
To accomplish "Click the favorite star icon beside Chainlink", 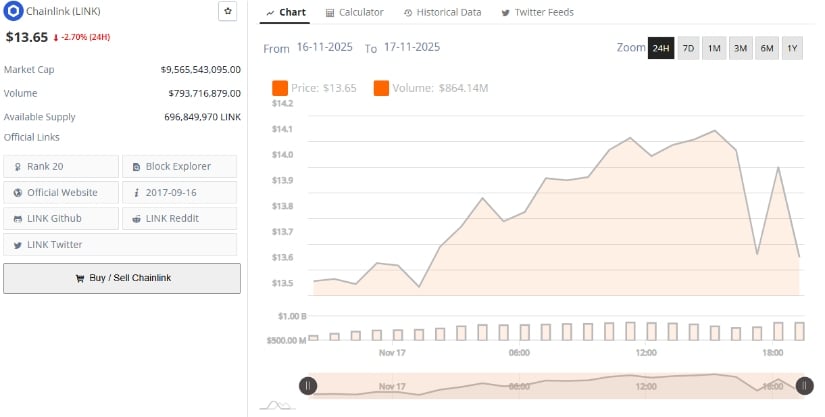I will (228, 12).
